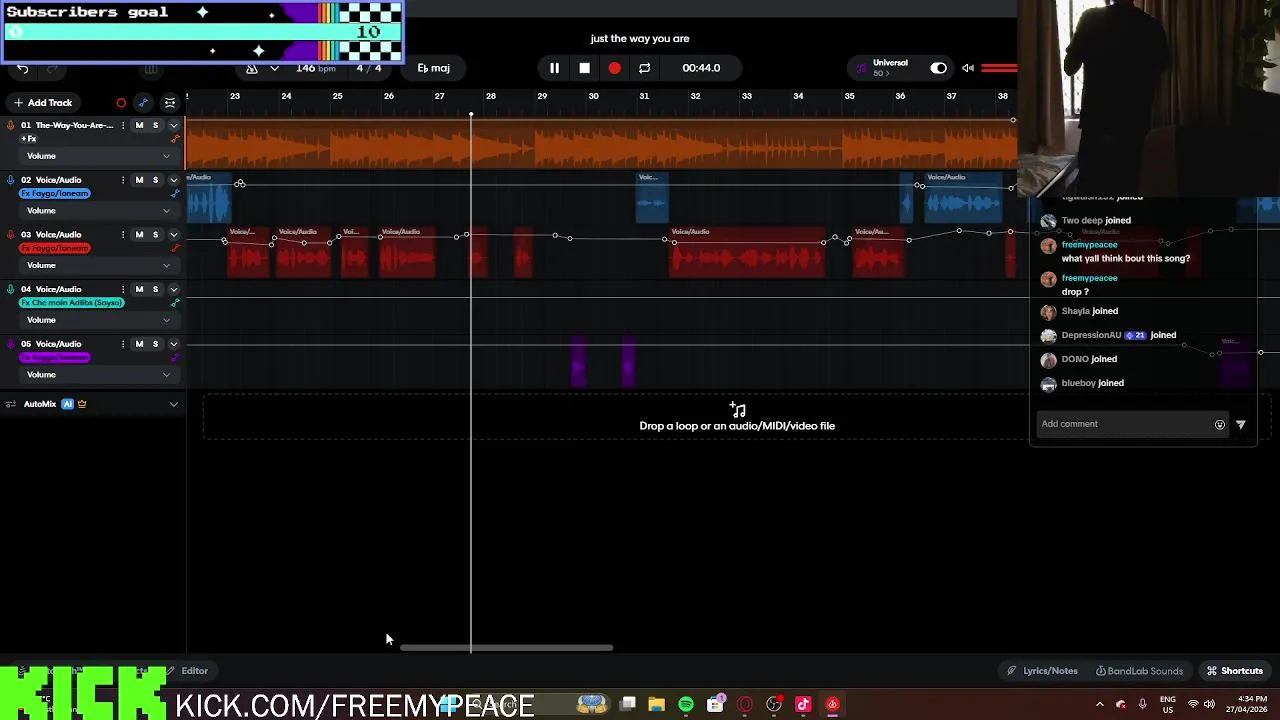1280x720 pixels.
Task: Change the 146 bpm tempo value
Action: point(316,68)
